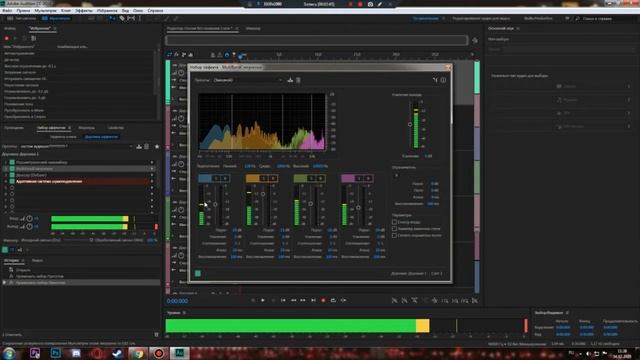Image resolution: width=640 pixels, height=360 pixels.
Task: Click the red Record button in the transport bar
Action: tap(323, 300)
